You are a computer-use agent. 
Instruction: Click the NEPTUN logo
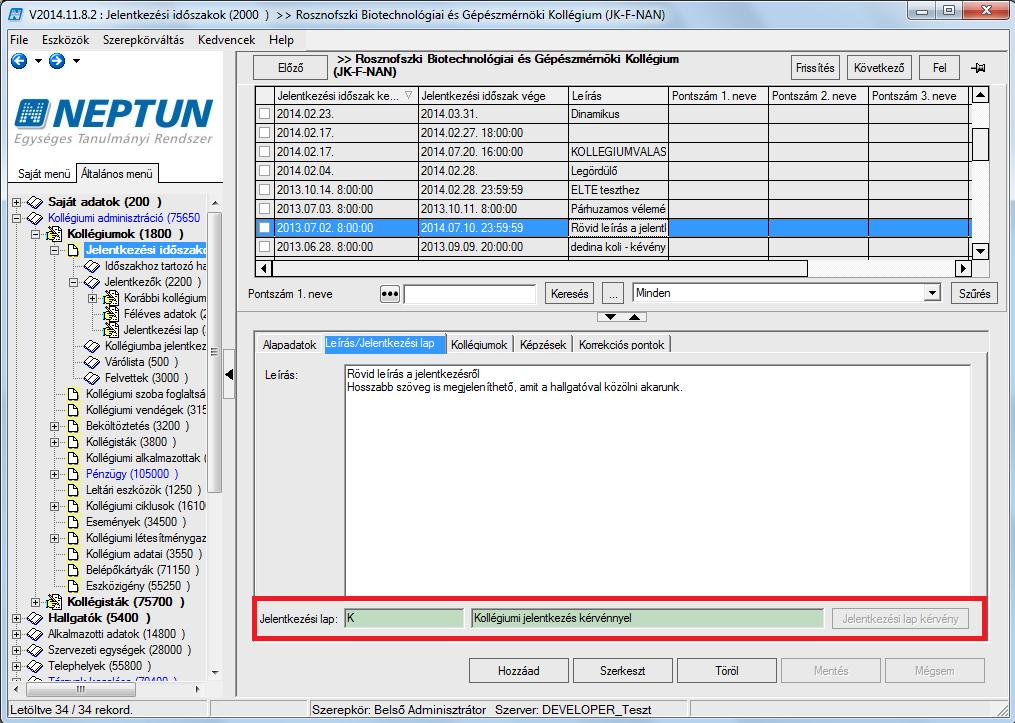(114, 121)
